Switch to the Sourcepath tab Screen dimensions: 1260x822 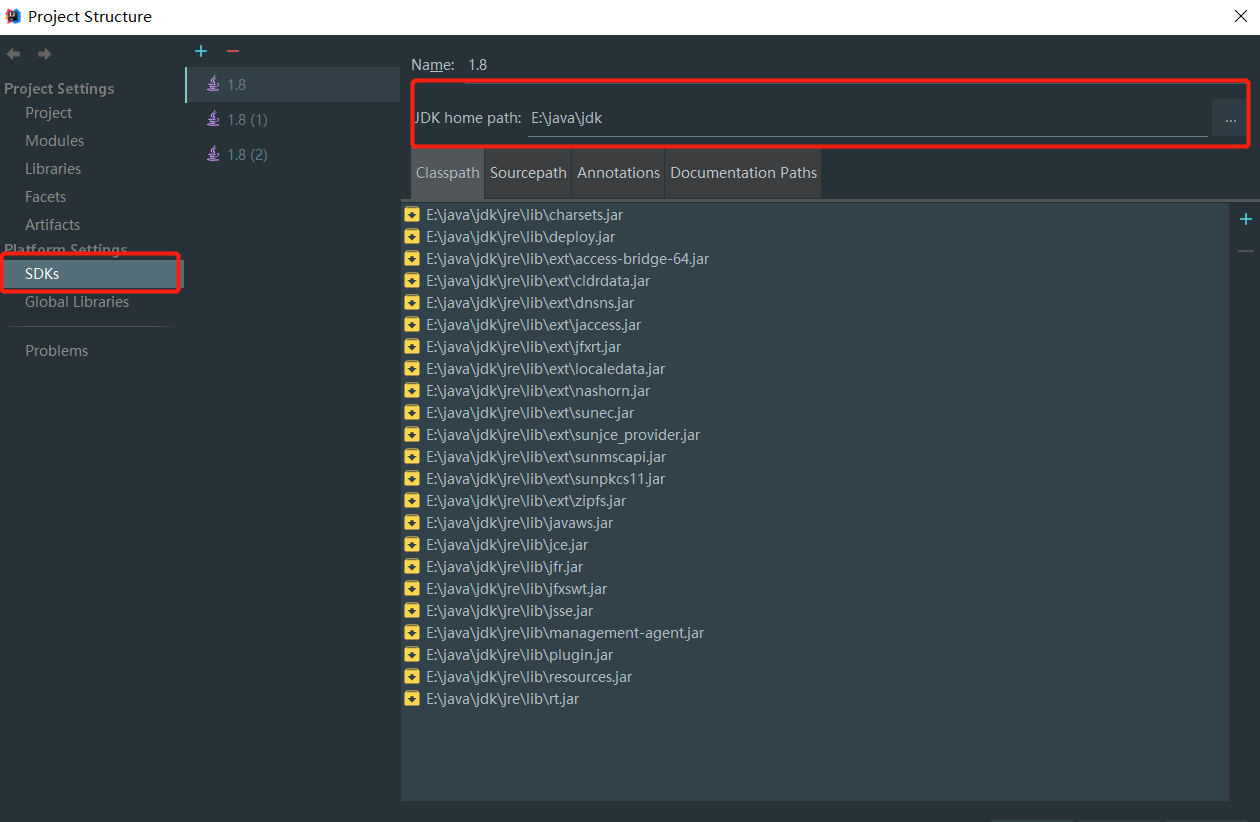click(527, 172)
